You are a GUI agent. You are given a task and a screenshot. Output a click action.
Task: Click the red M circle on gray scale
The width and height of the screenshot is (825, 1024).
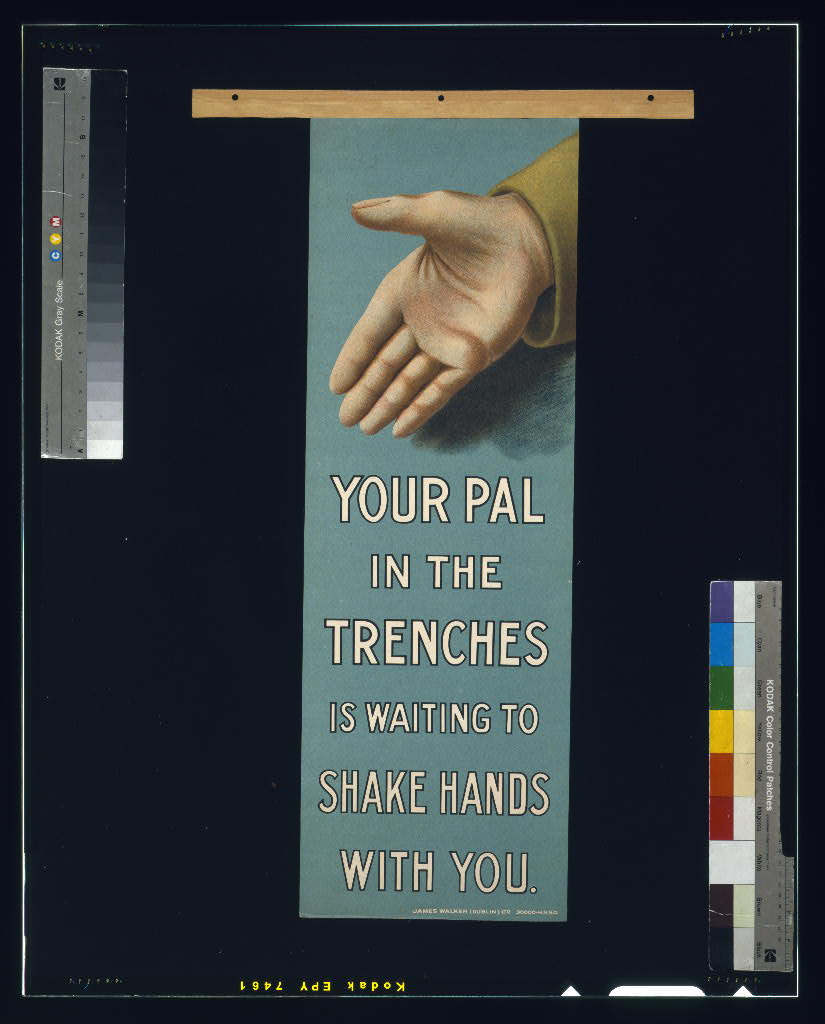56,221
